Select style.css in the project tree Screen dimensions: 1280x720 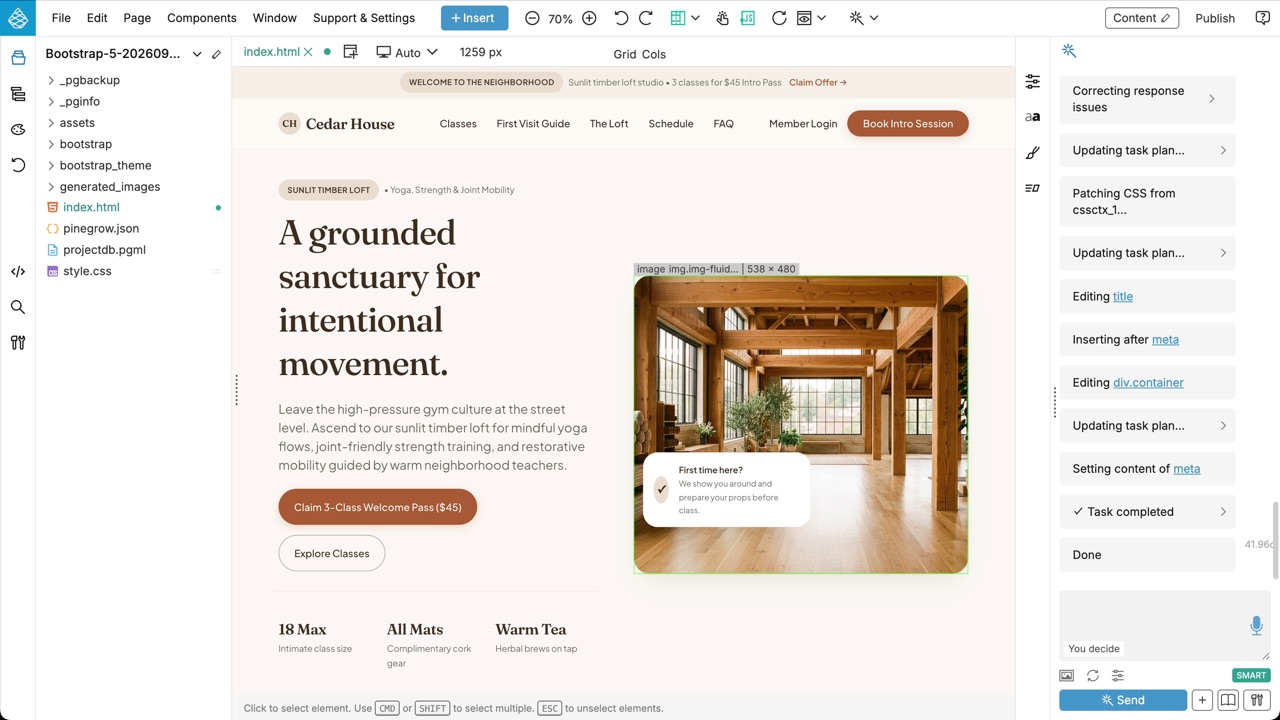point(87,271)
